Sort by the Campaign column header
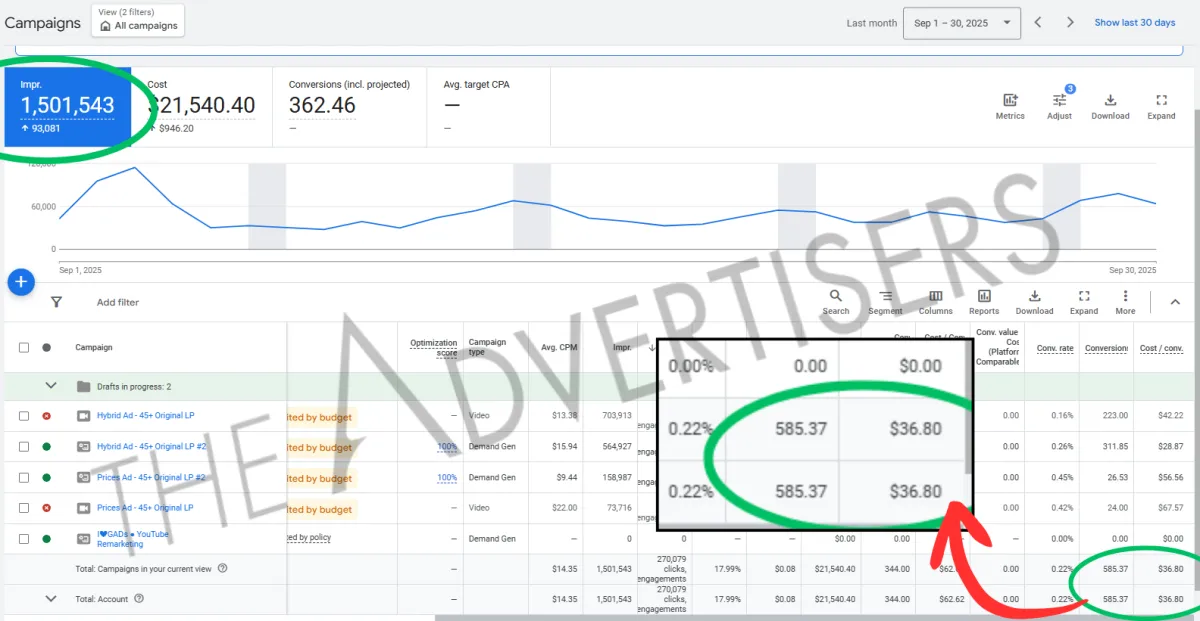The width and height of the screenshot is (1200, 621). coord(94,347)
